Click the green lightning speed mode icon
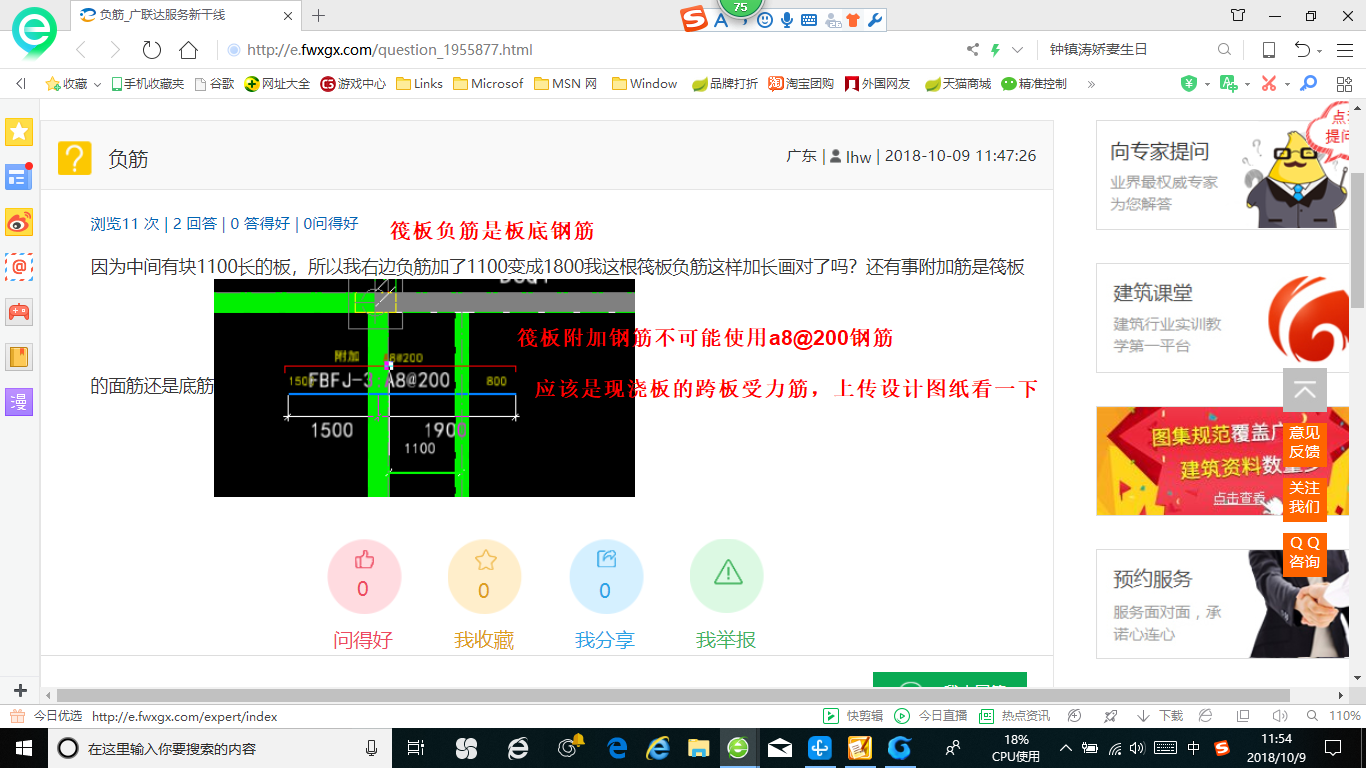Image resolution: width=1366 pixels, height=768 pixels. click(995, 50)
